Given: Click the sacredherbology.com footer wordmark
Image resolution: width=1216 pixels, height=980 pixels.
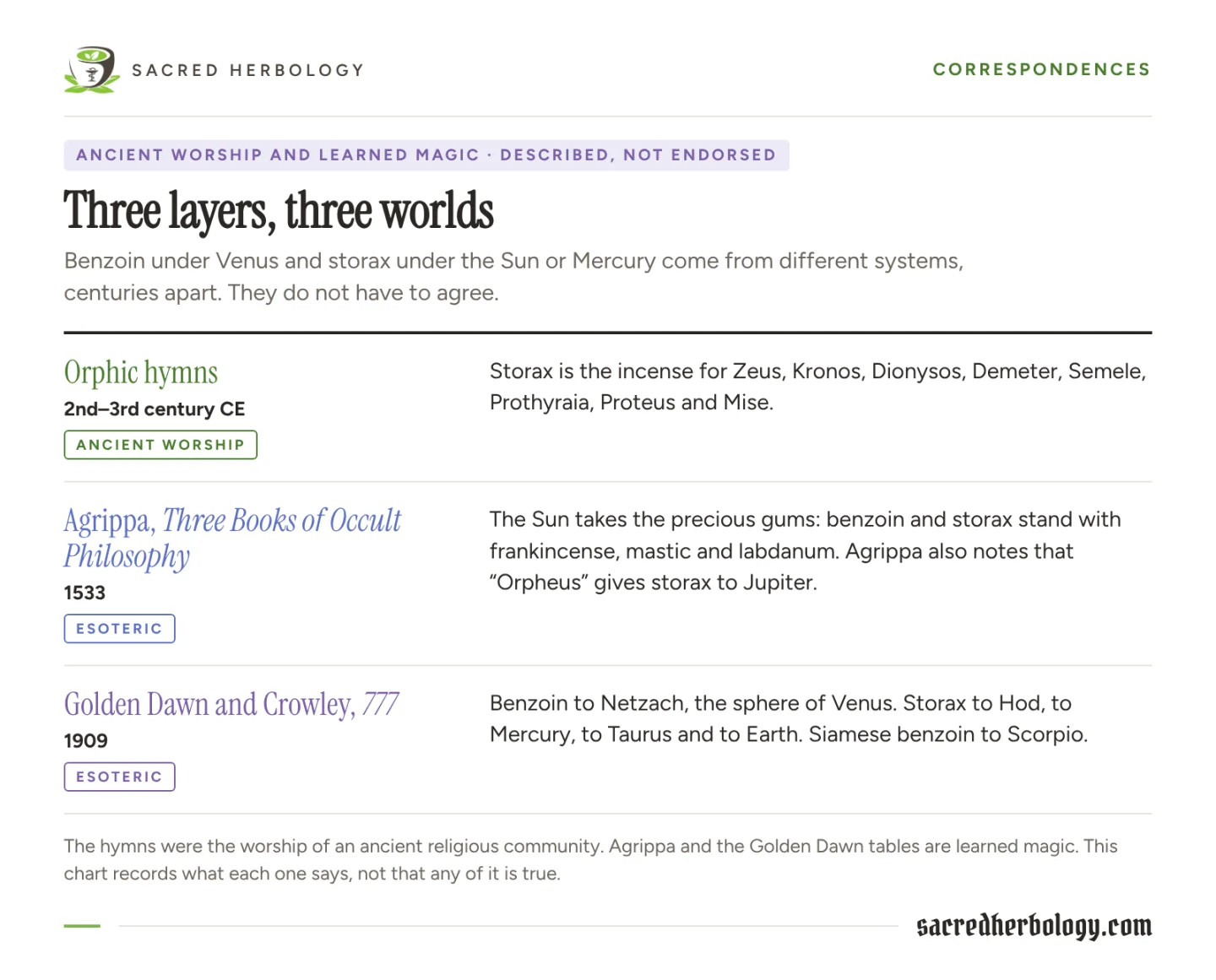Looking at the screenshot, I should tap(1034, 926).
